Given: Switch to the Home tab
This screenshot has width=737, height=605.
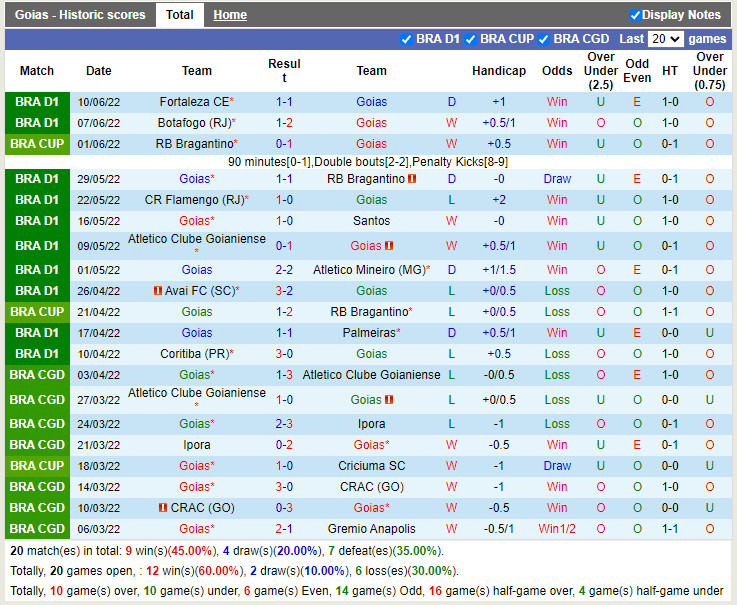Looking at the screenshot, I should [x=230, y=15].
